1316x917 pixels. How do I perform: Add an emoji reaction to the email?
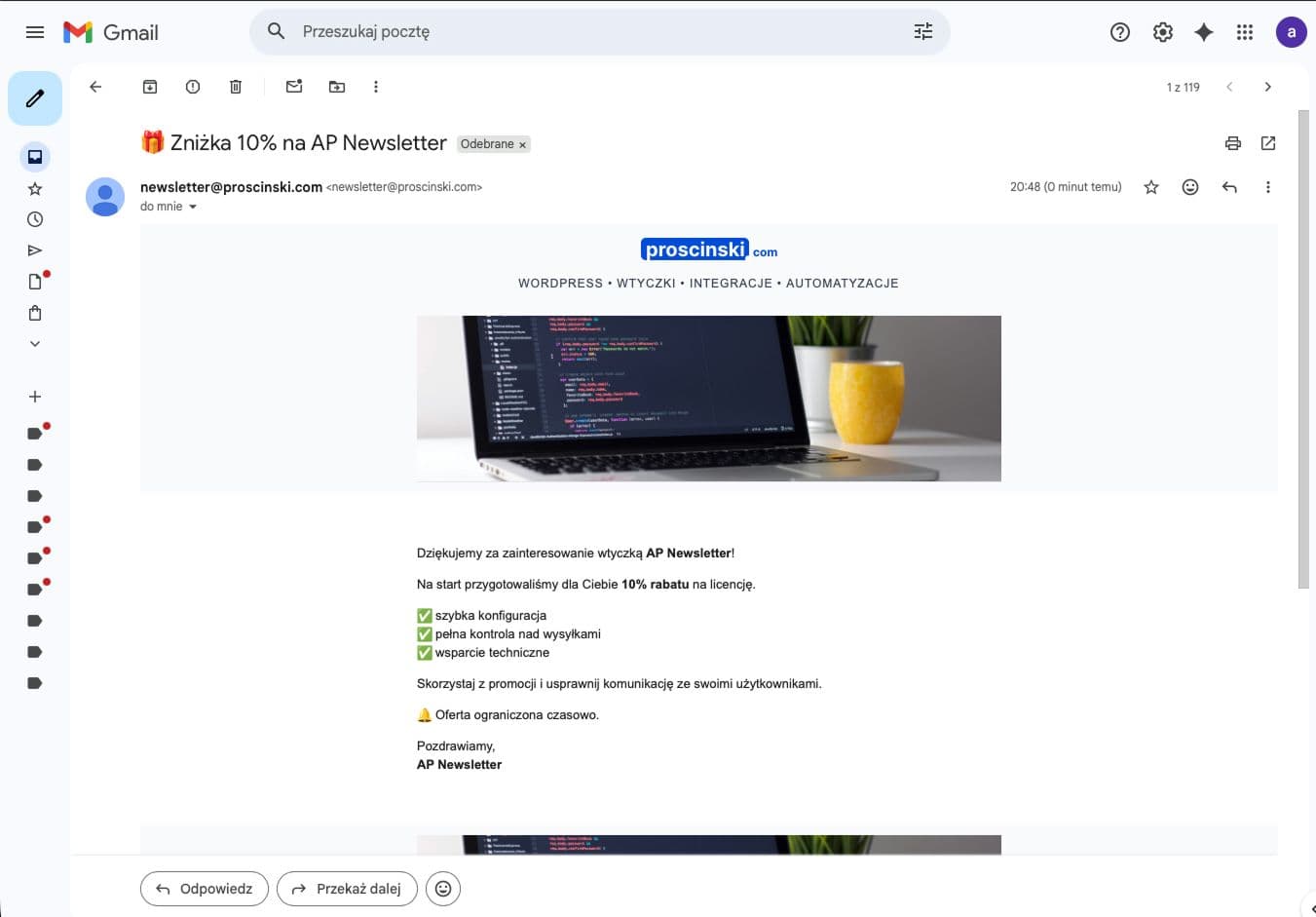pyautogui.click(x=1189, y=186)
